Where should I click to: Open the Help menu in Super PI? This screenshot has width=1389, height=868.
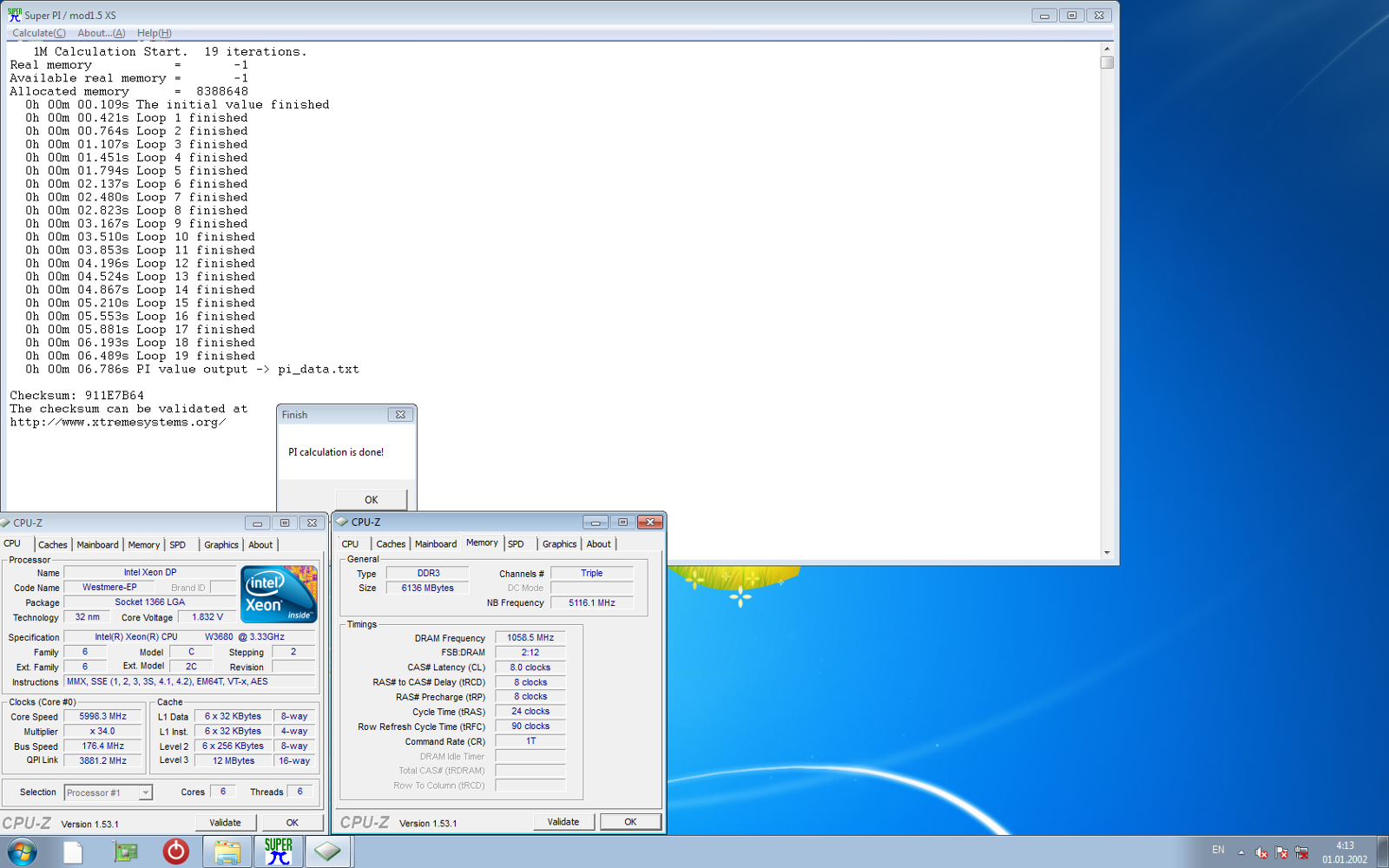pos(154,33)
